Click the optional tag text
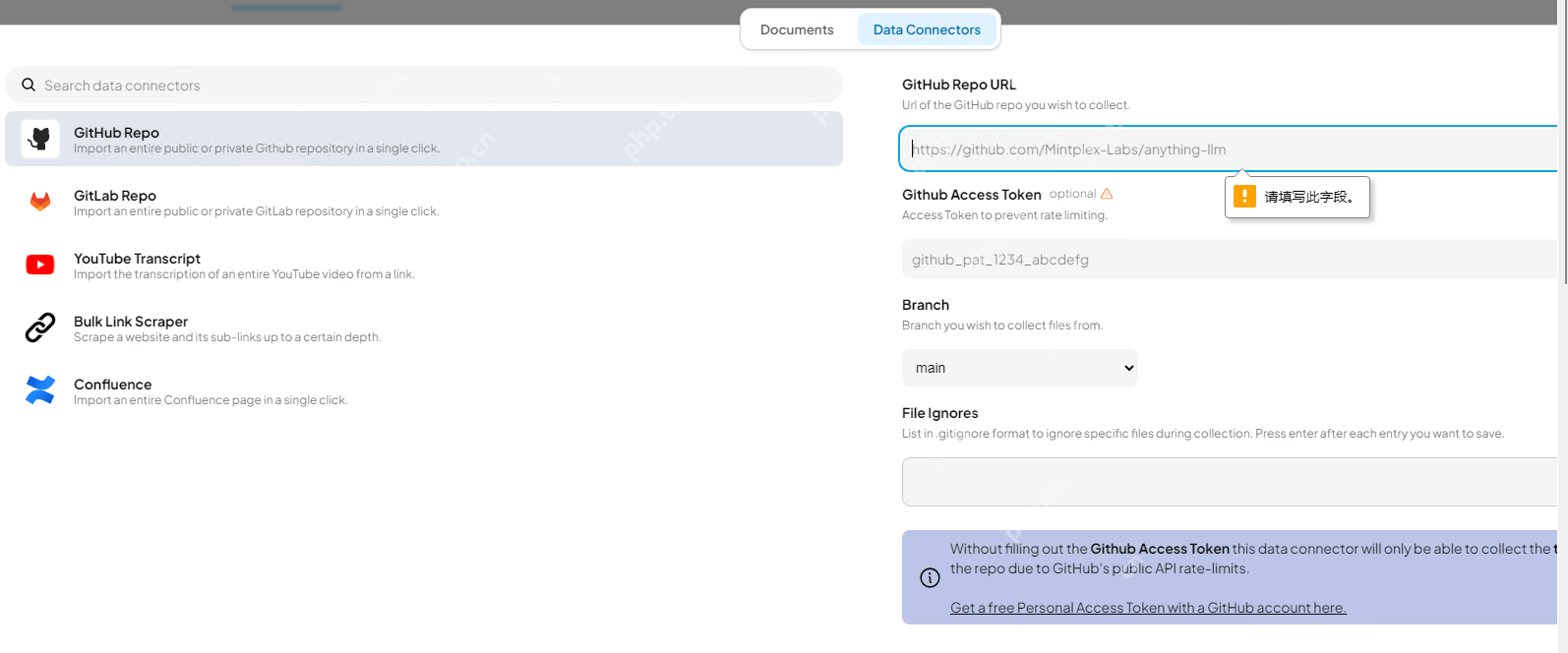 pos(1072,194)
